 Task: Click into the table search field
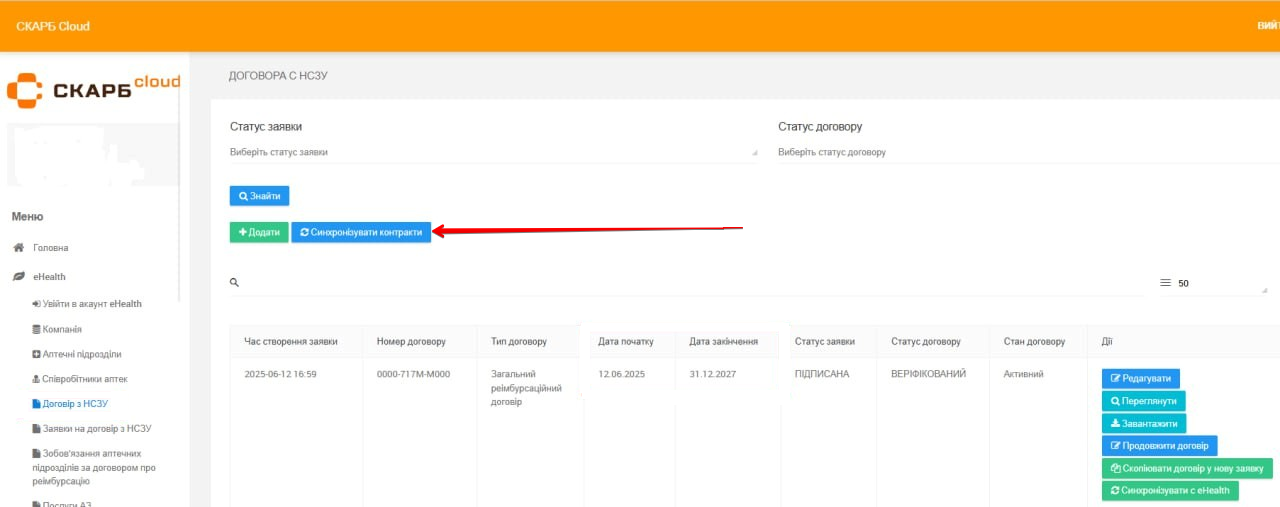pyautogui.click(x=690, y=284)
